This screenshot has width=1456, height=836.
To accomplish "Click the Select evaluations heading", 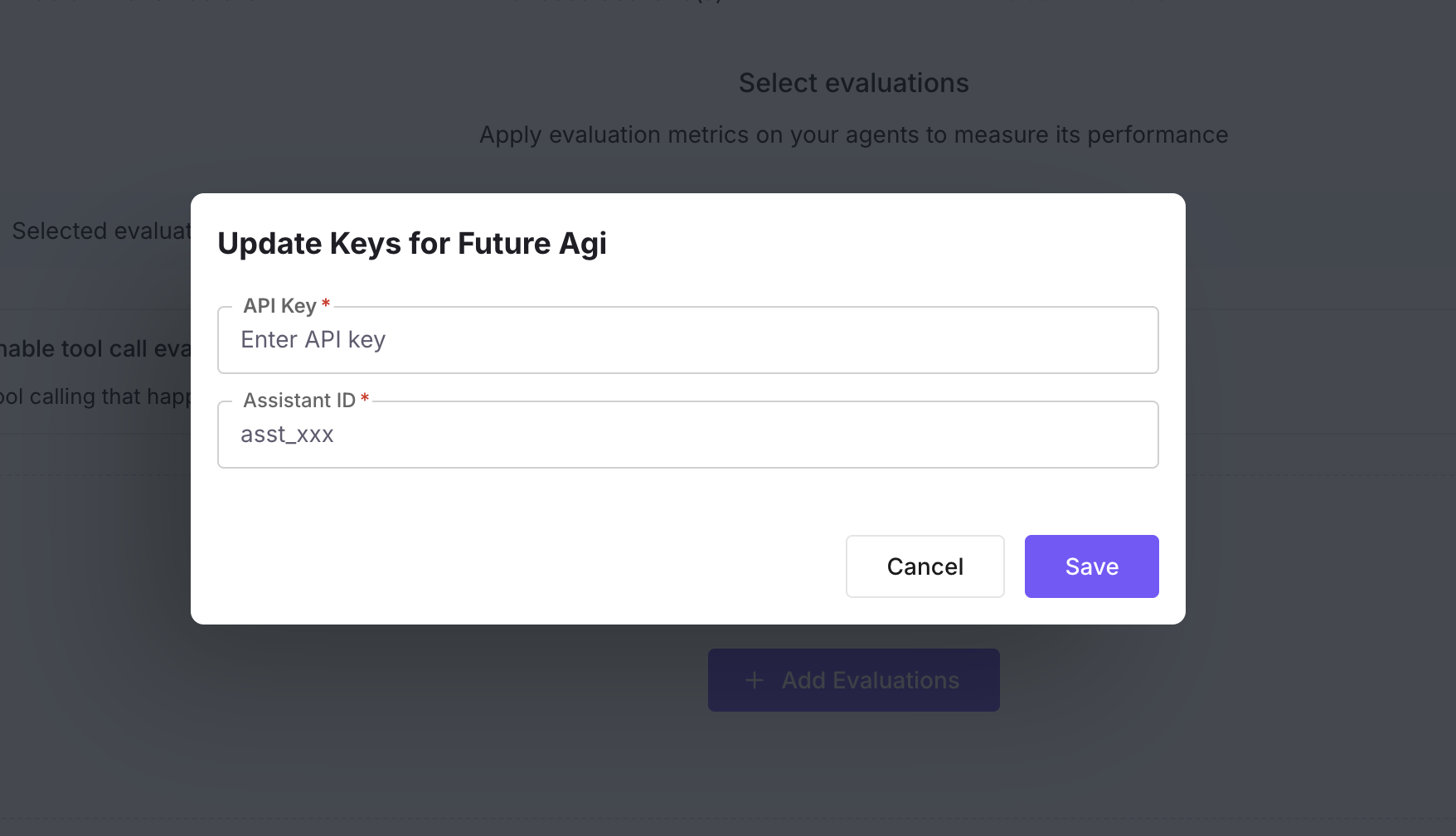I will (852, 82).
